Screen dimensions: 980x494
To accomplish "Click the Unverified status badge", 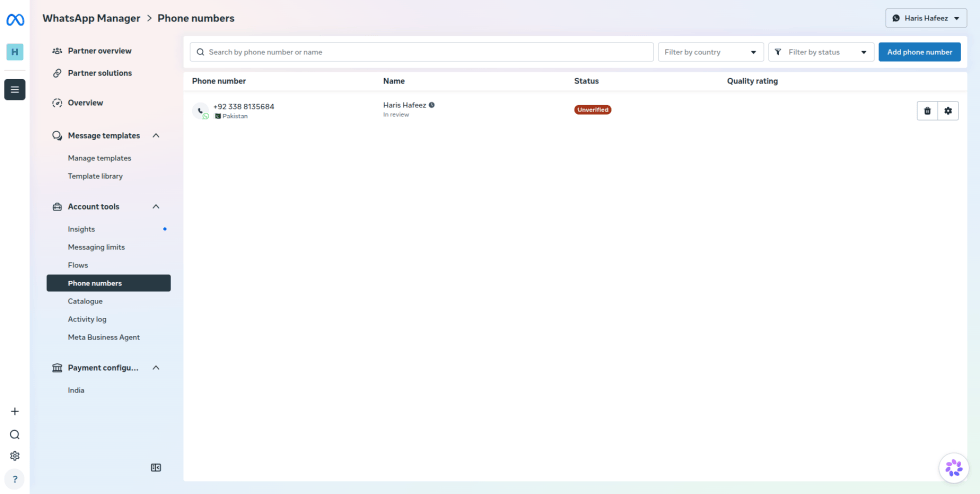I will point(592,109).
